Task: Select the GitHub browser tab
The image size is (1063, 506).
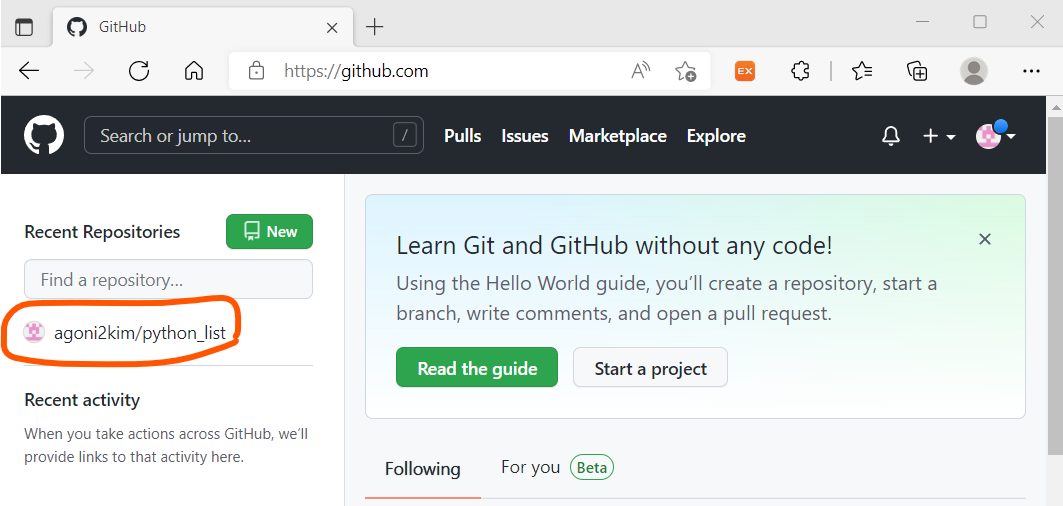Action: [x=202, y=28]
